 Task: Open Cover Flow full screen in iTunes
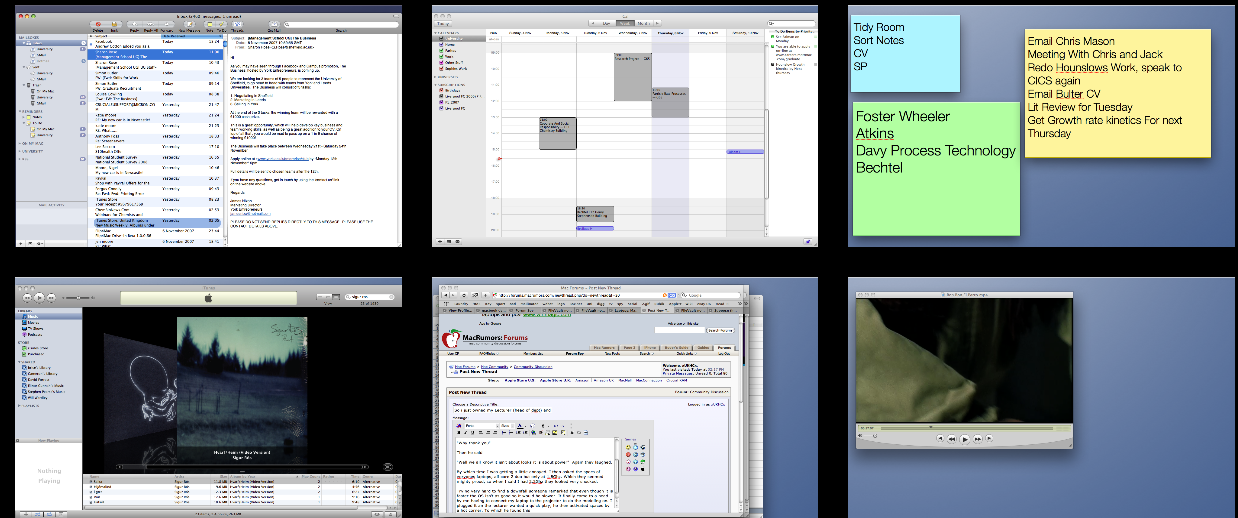pyautogui.click(x=387, y=467)
